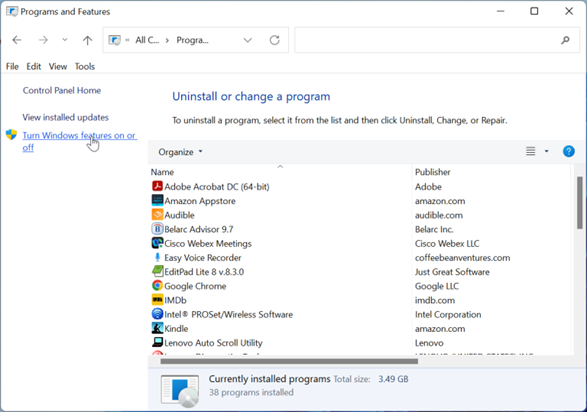Select the EditPad Lite icon
Image resolution: width=587 pixels, height=412 pixels.
157,271
